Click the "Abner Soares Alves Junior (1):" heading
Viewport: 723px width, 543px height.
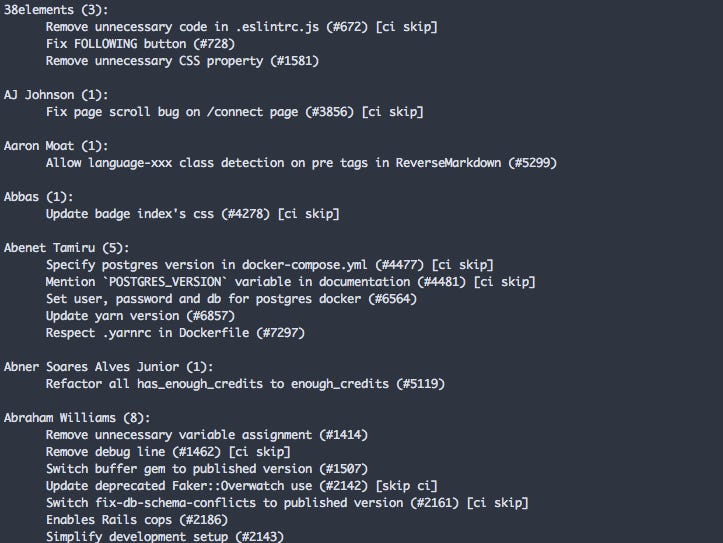(x=109, y=366)
